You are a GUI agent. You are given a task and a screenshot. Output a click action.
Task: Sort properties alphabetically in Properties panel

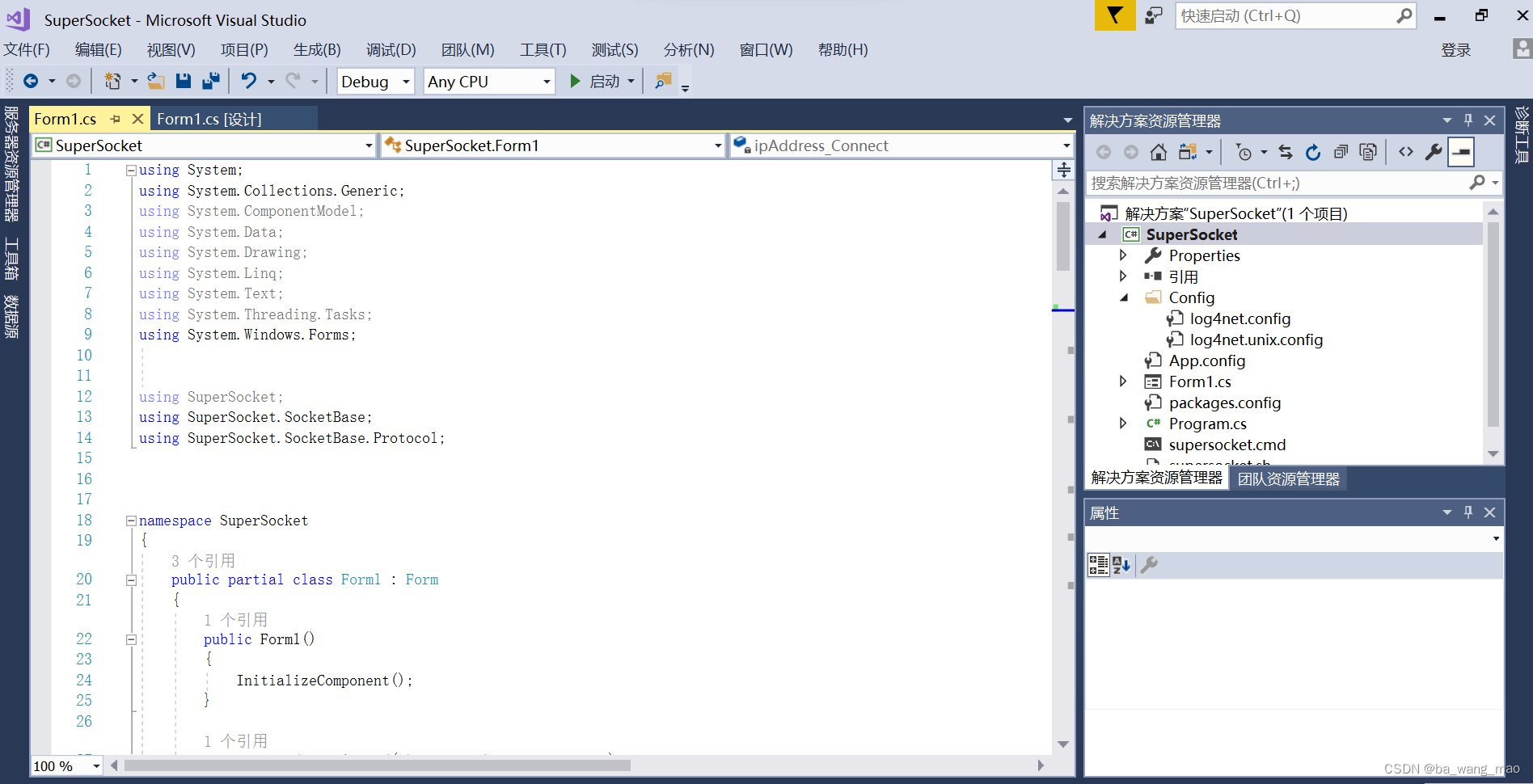(1121, 565)
